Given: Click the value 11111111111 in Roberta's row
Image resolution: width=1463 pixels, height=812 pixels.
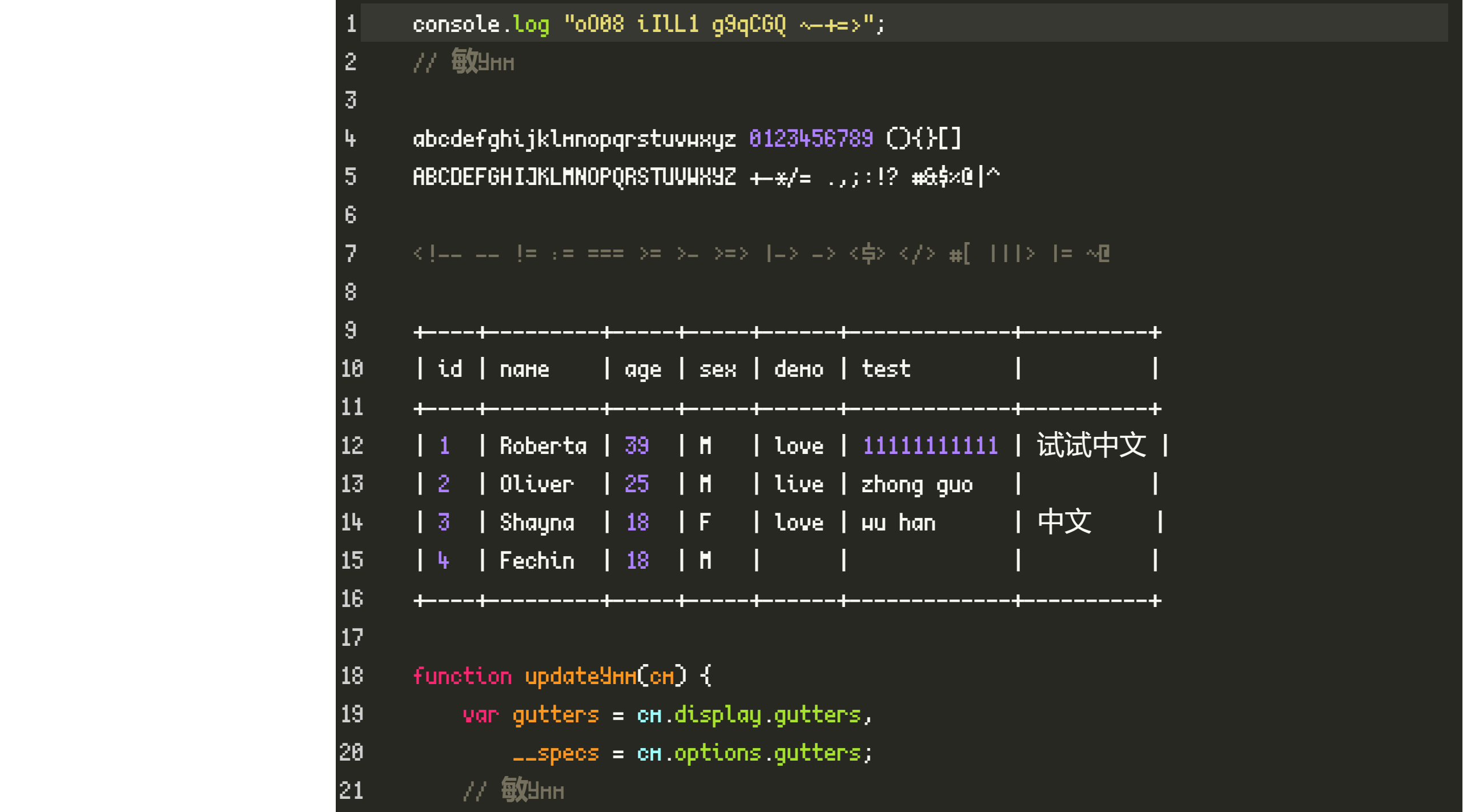Looking at the screenshot, I should pos(930,445).
